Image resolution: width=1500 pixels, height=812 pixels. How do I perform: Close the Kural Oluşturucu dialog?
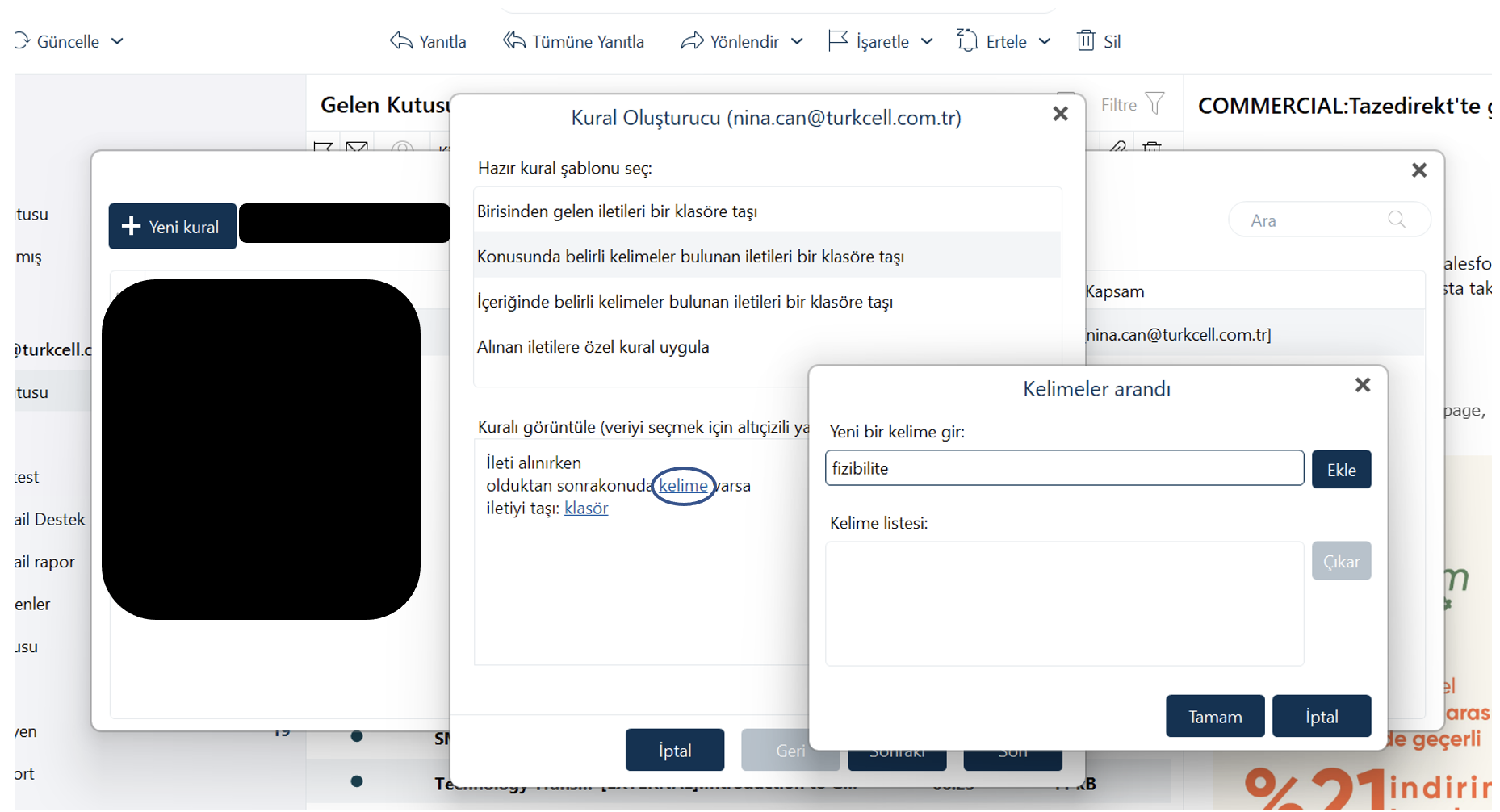point(1061,114)
